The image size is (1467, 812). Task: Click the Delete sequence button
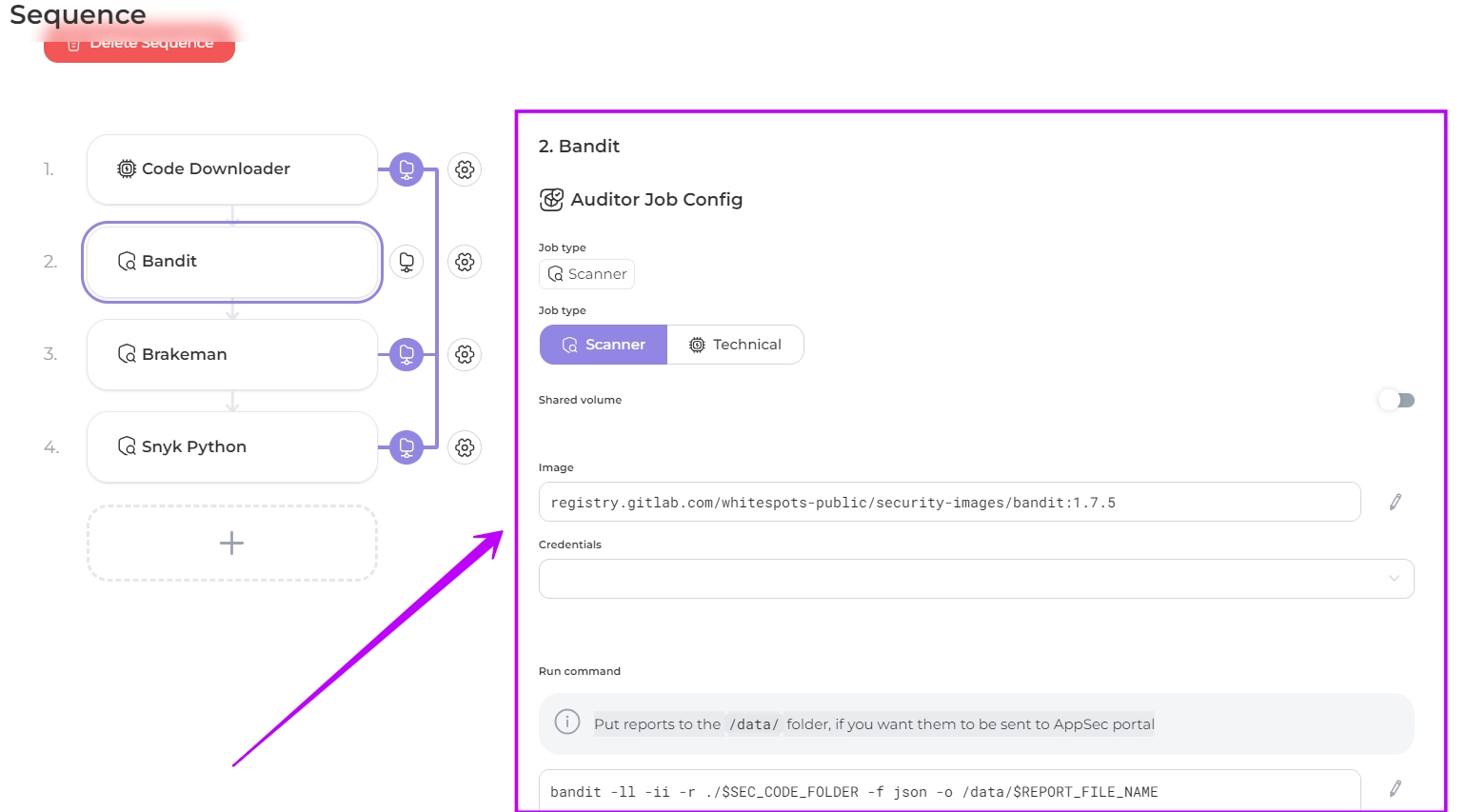pyautogui.click(x=139, y=46)
